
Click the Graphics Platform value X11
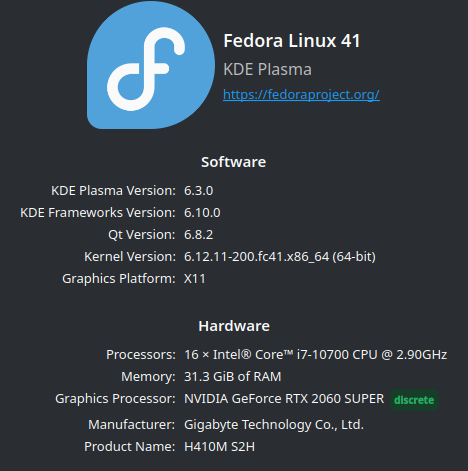[195, 279]
